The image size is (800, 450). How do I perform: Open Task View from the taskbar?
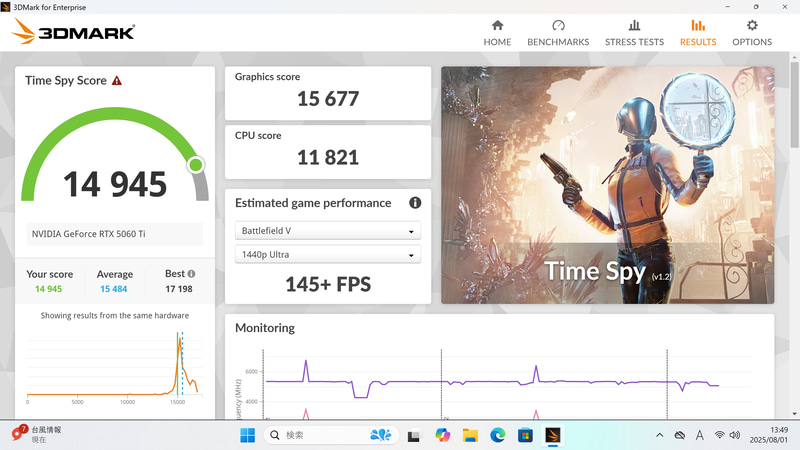click(x=414, y=435)
